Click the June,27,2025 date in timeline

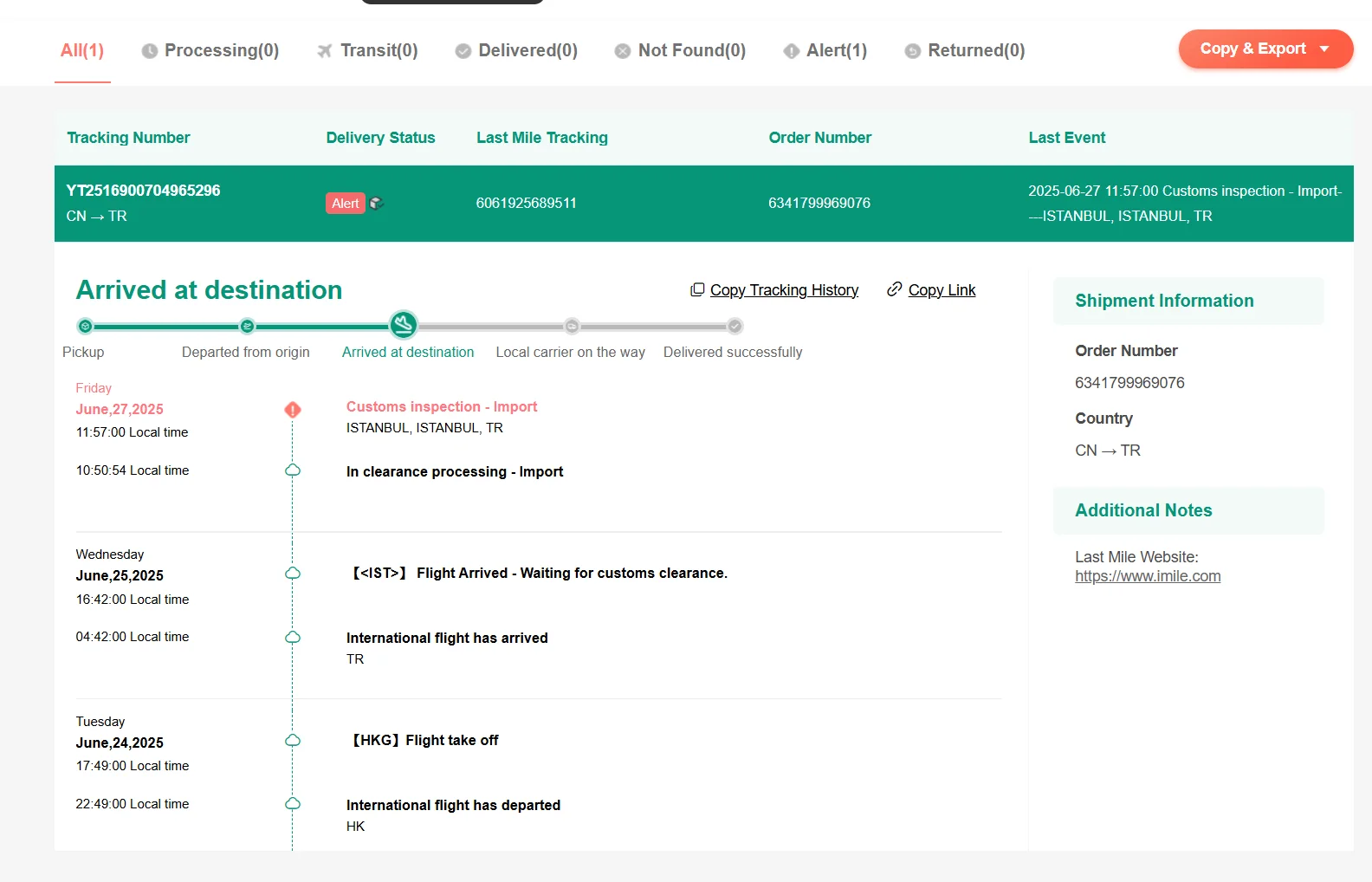point(120,409)
